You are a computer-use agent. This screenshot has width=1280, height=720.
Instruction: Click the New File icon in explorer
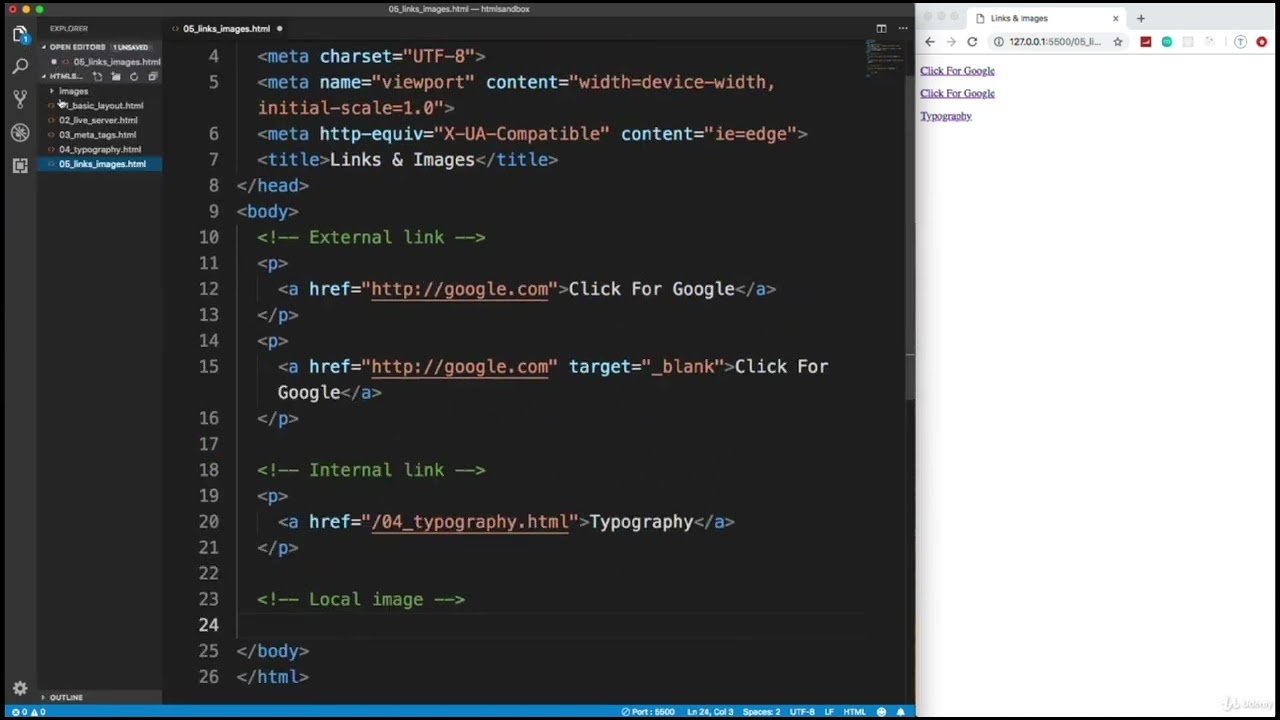97,77
